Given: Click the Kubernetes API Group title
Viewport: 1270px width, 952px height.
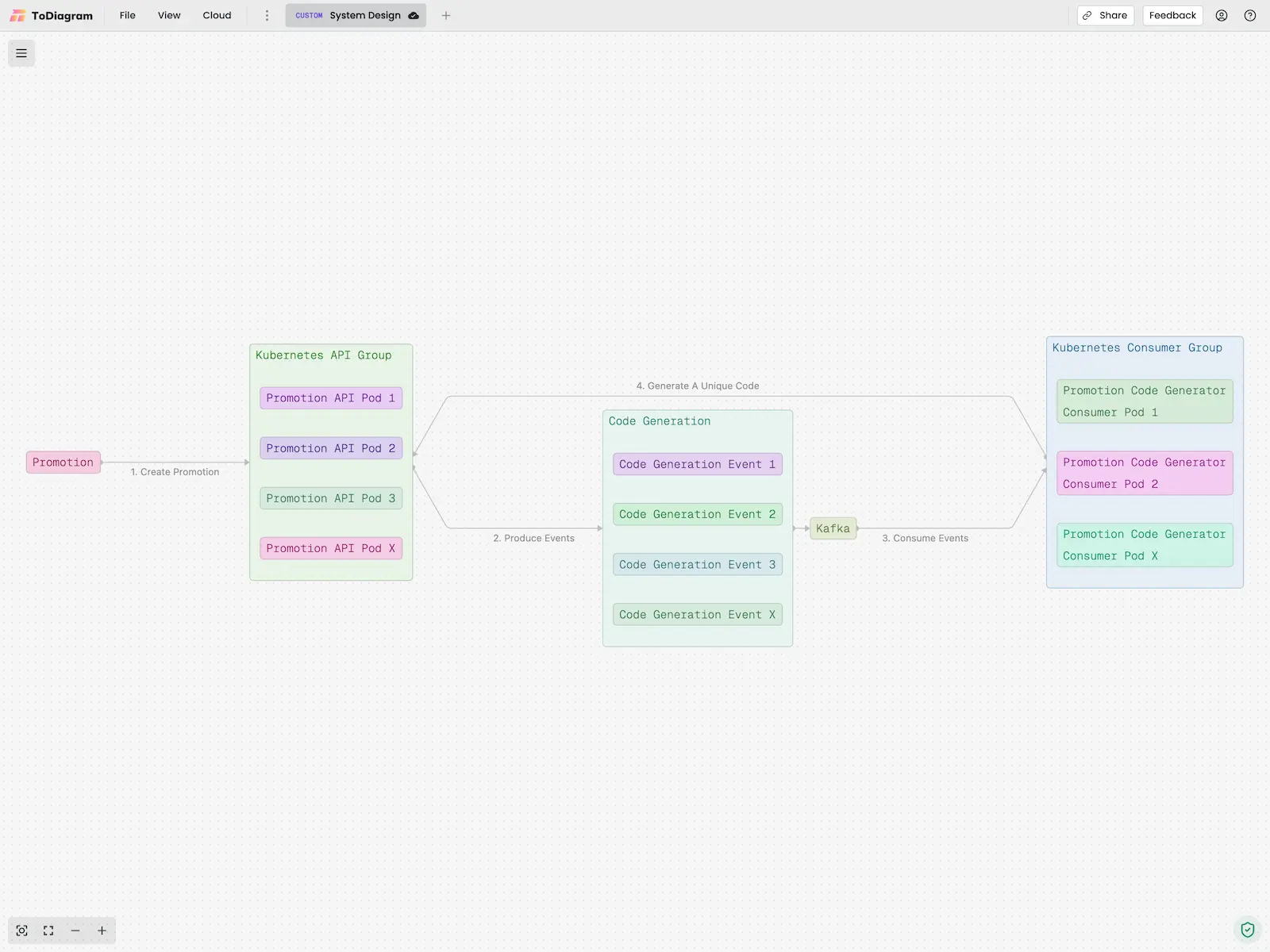Looking at the screenshot, I should click(324, 355).
